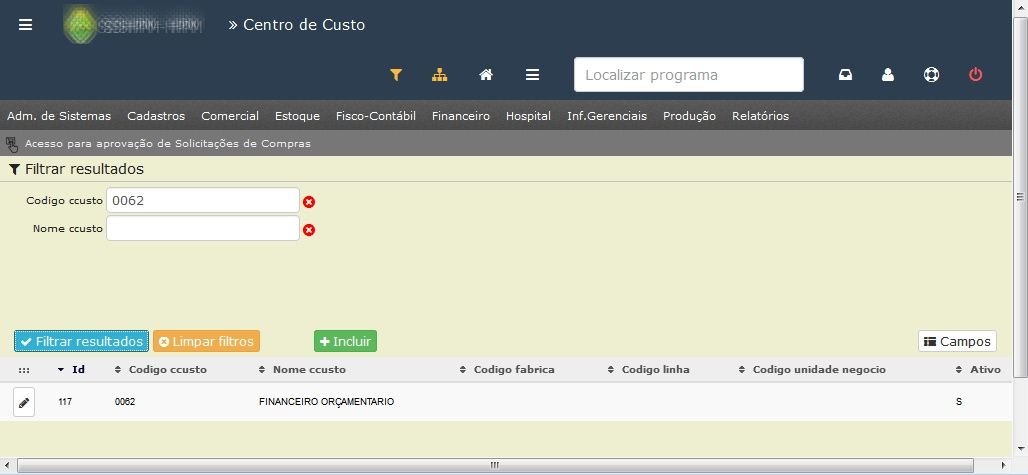
Task: Open the Comercial menu
Action: pos(230,116)
